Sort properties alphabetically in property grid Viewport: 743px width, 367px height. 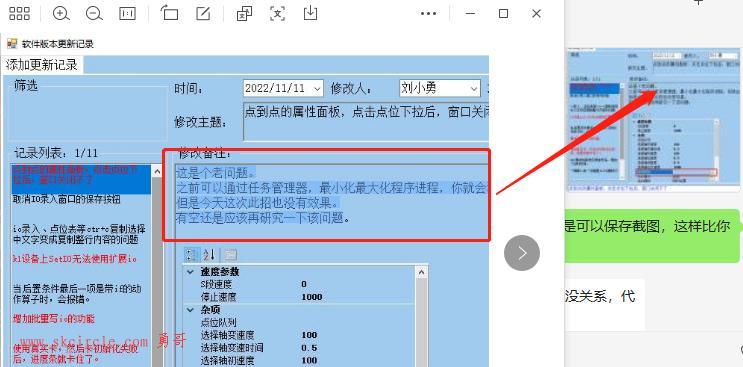coord(209,255)
